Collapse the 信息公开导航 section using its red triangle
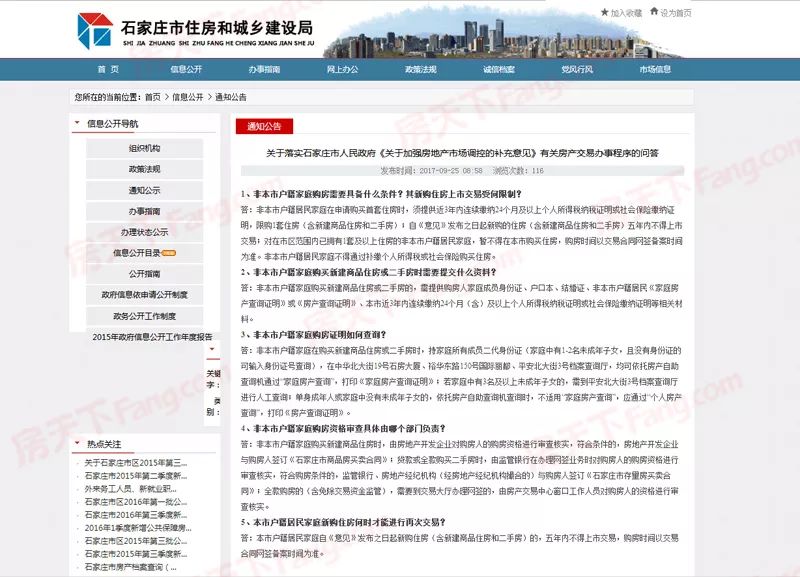The height and width of the screenshot is (577, 800). tap(77, 122)
